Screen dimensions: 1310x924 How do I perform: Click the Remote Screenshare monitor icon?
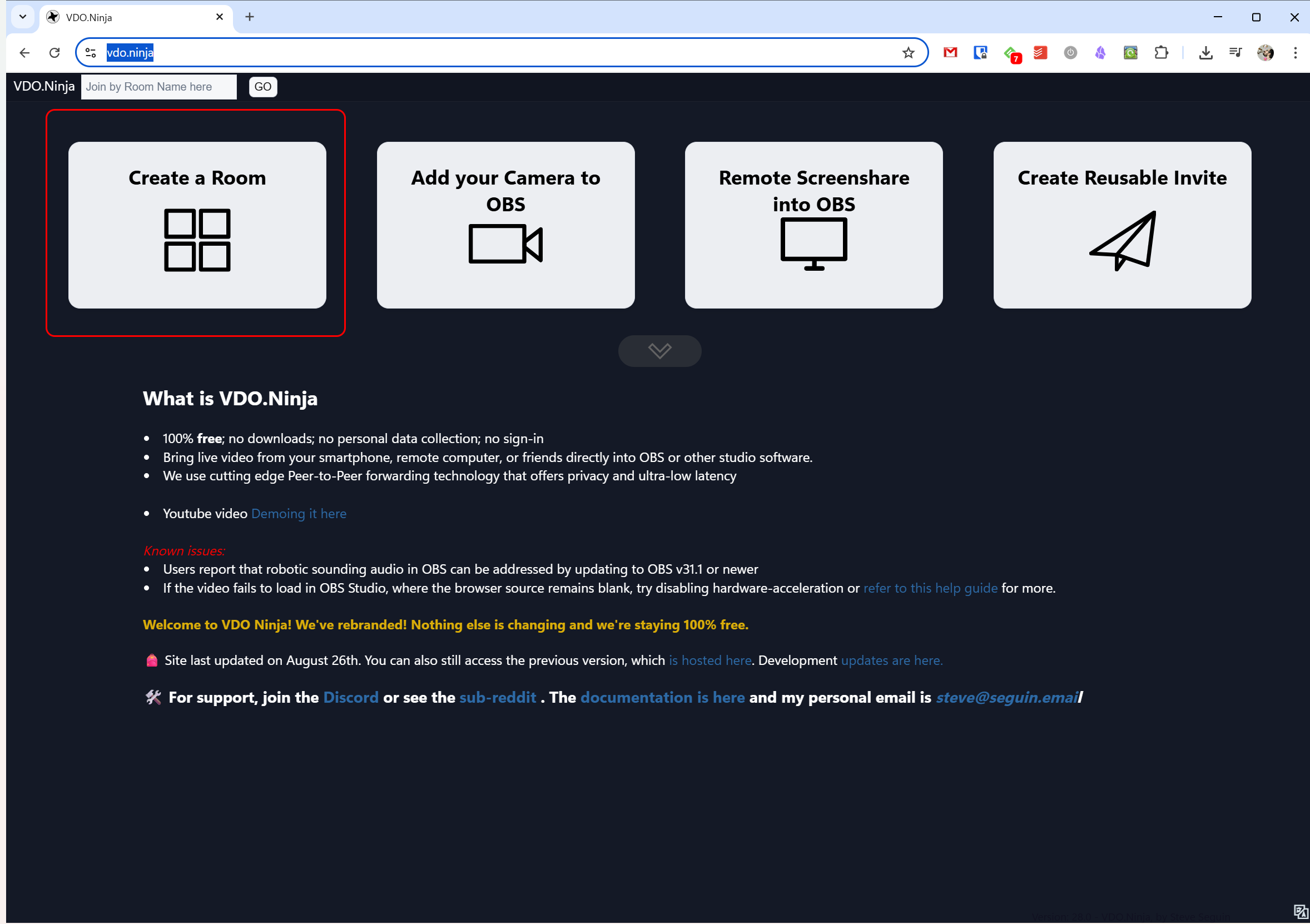(x=813, y=244)
